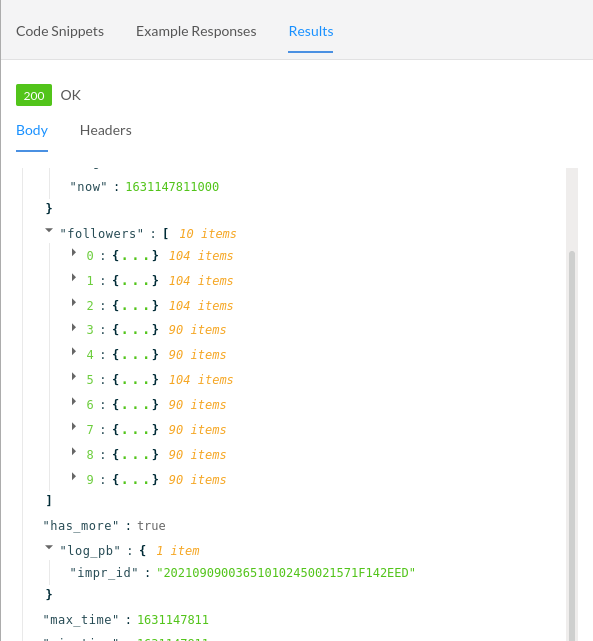
Task: Click the "104 items" label on row 5
Action: click(201, 380)
